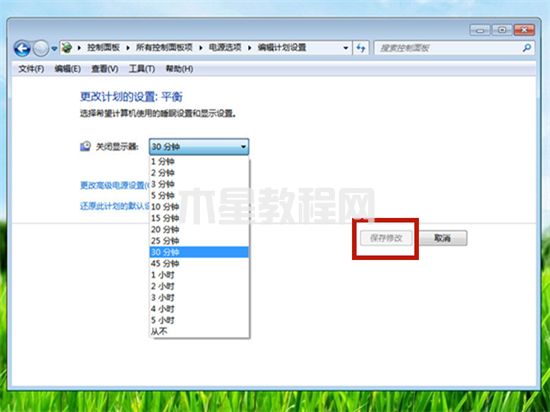The height and width of the screenshot is (412, 550).
Task: Expand arrow after 所有控制面板项 breadcrumb
Action: pyautogui.click(x=201, y=48)
